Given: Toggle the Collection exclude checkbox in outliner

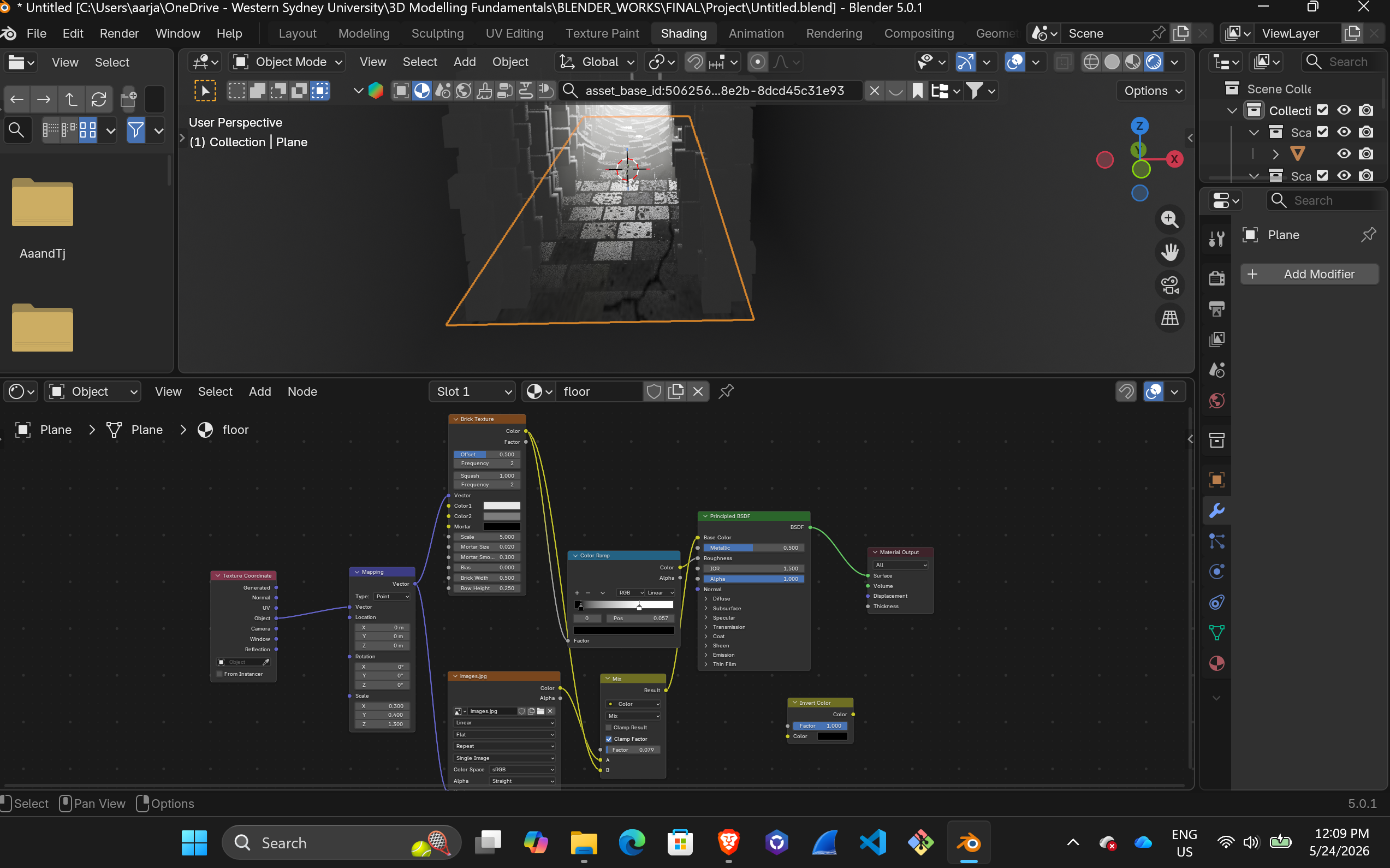Looking at the screenshot, I should click(1322, 110).
